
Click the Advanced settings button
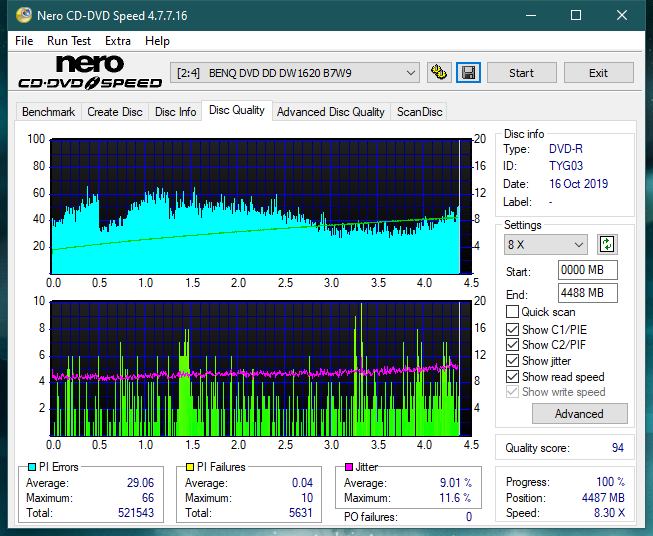(579, 414)
